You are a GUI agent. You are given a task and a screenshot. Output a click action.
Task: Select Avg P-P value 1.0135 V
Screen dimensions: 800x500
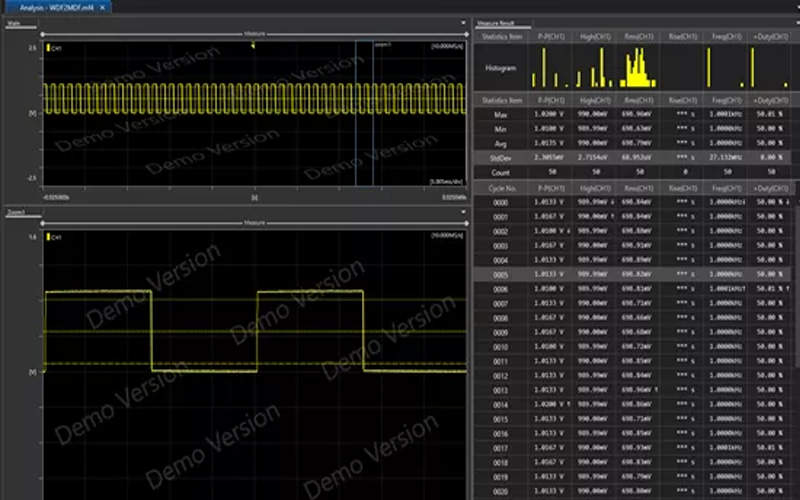549,143
